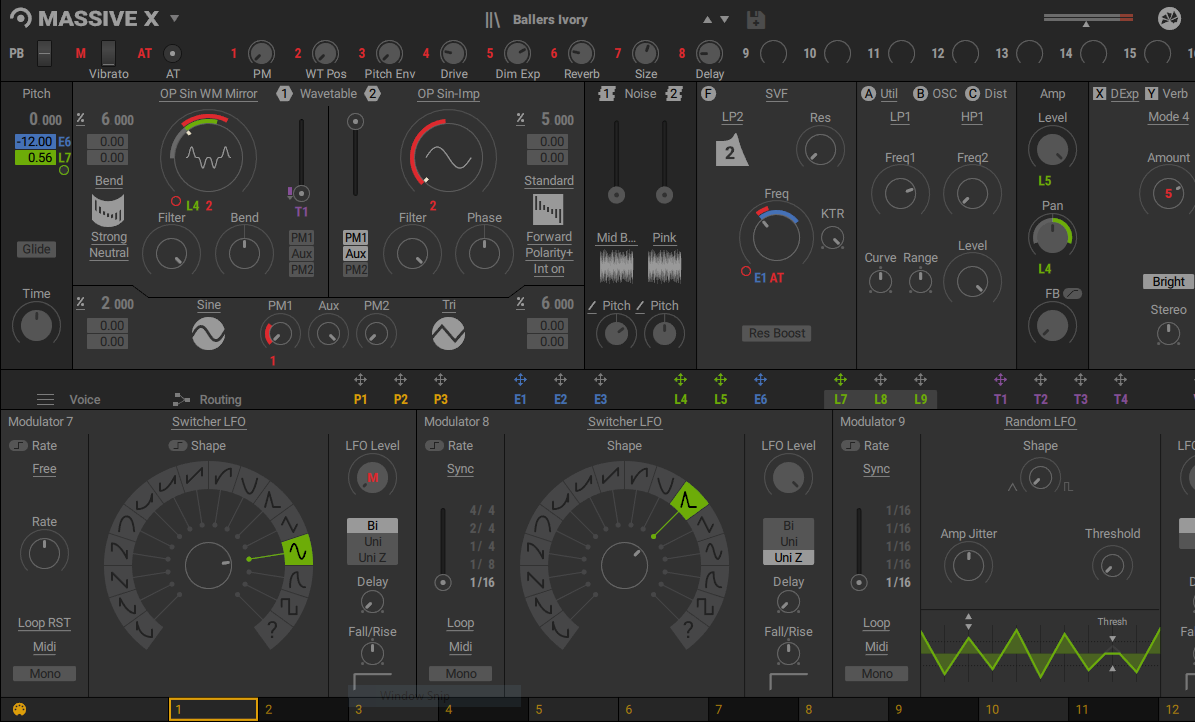This screenshot has width=1195, height=722.
Task: Click the Standard wavetable mode icon
Action: (548, 210)
